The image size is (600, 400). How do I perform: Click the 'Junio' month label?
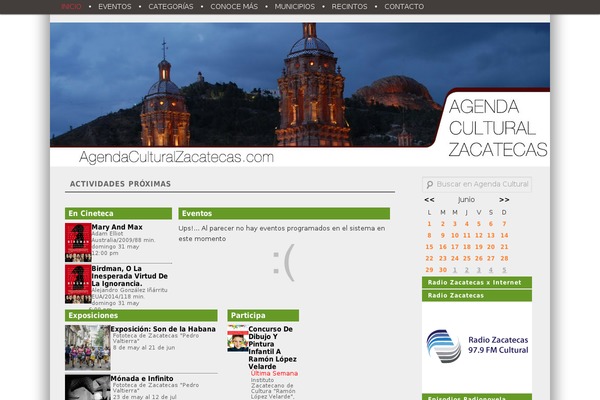click(x=466, y=199)
